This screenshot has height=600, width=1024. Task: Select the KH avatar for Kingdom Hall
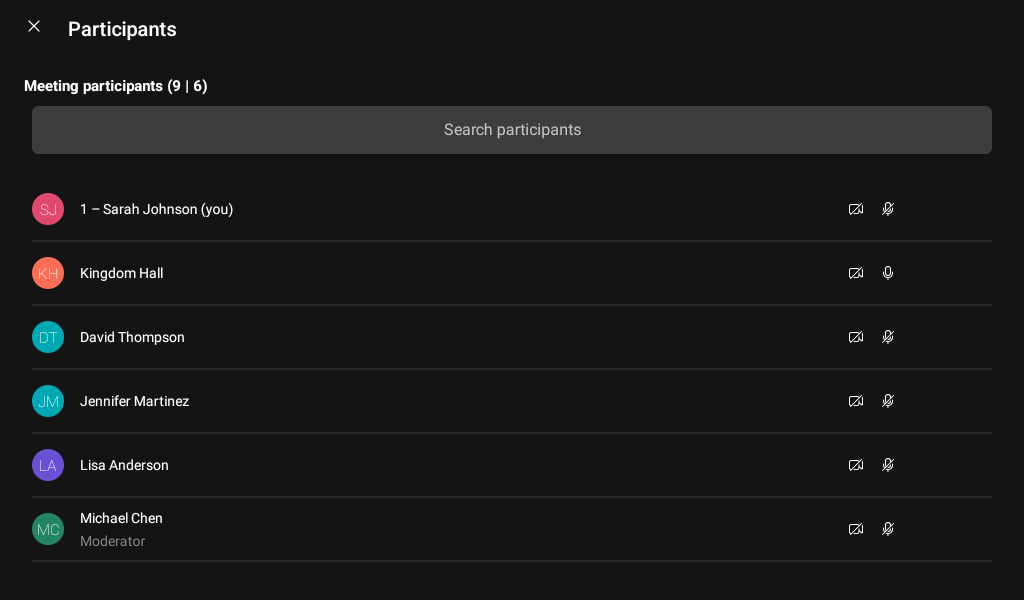pyautogui.click(x=48, y=273)
